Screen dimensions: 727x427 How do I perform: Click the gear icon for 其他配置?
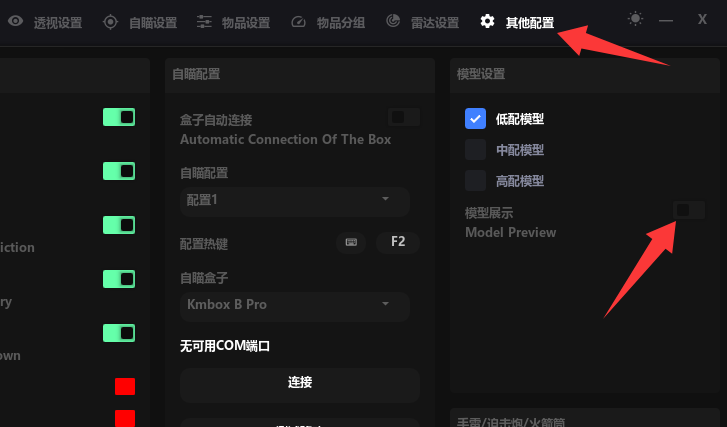(487, 21)
